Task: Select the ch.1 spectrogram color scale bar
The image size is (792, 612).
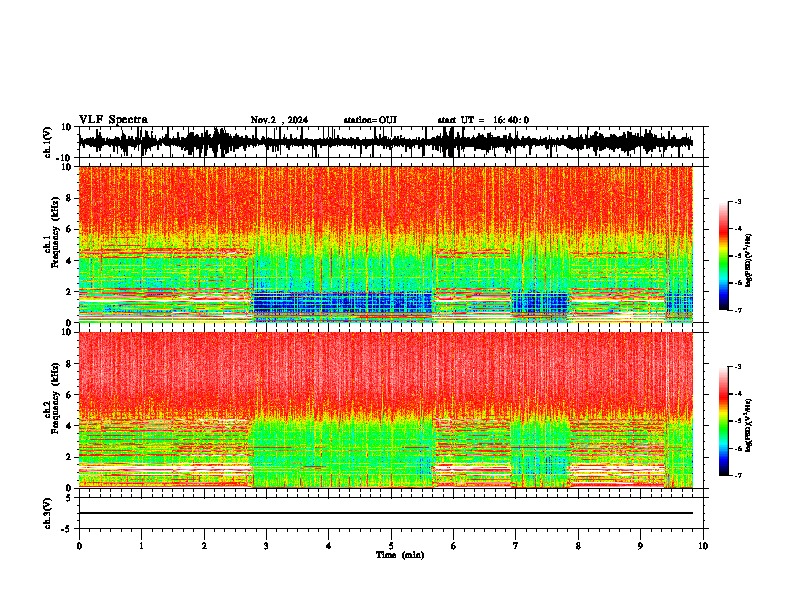Action: coord(724,256)
